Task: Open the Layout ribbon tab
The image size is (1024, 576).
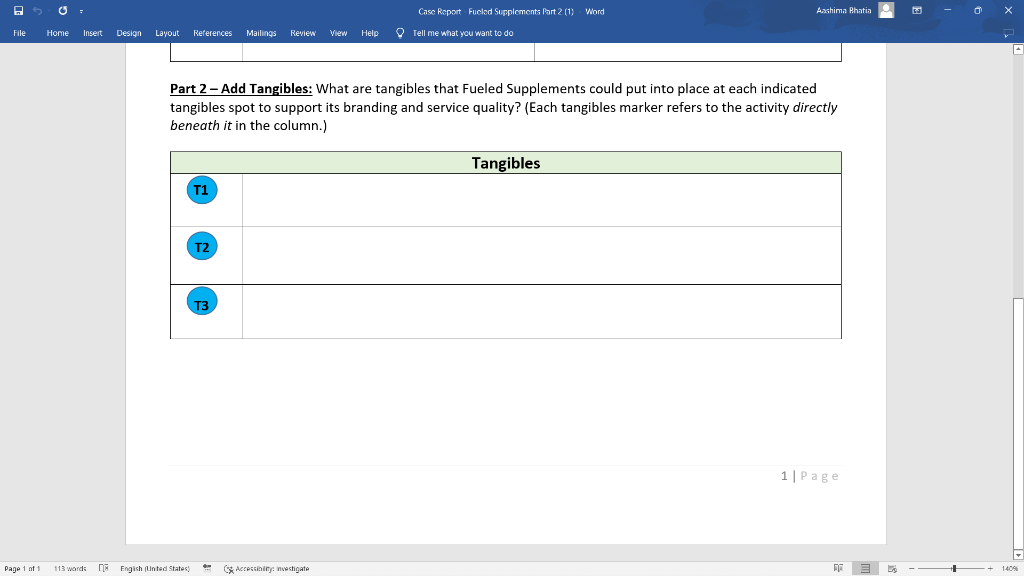Action: coord(167,33)
